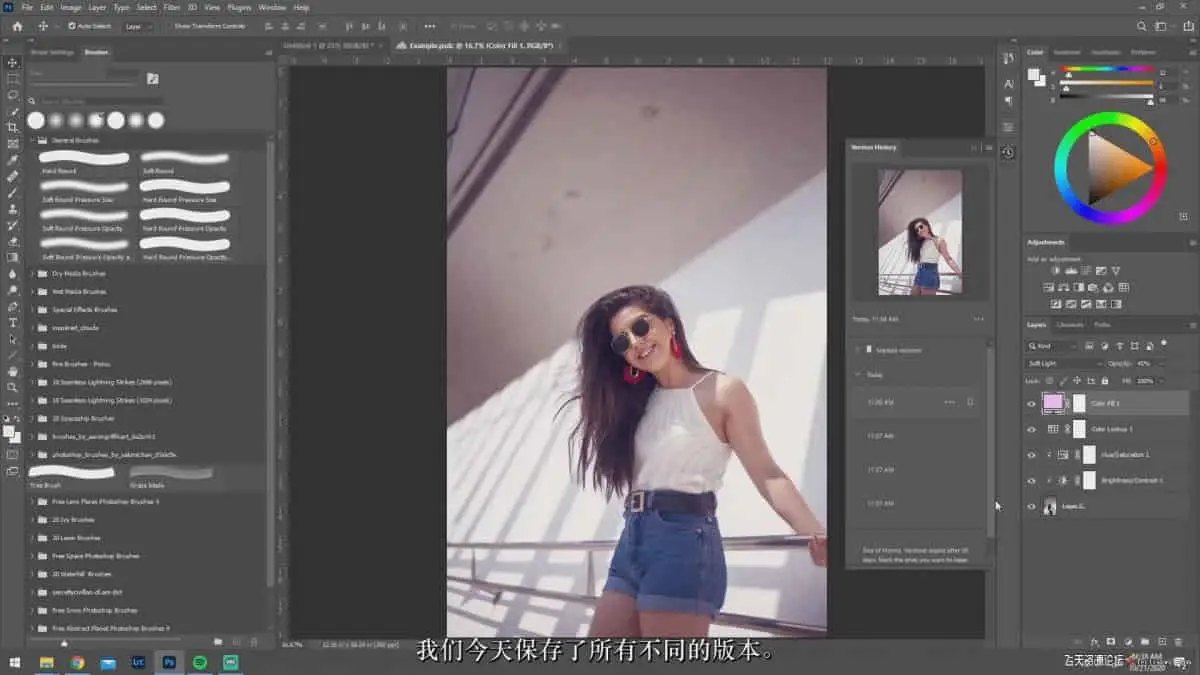Click the Version History preview thumbnail
Screen dimensions: 1200x675
[919, 232]
